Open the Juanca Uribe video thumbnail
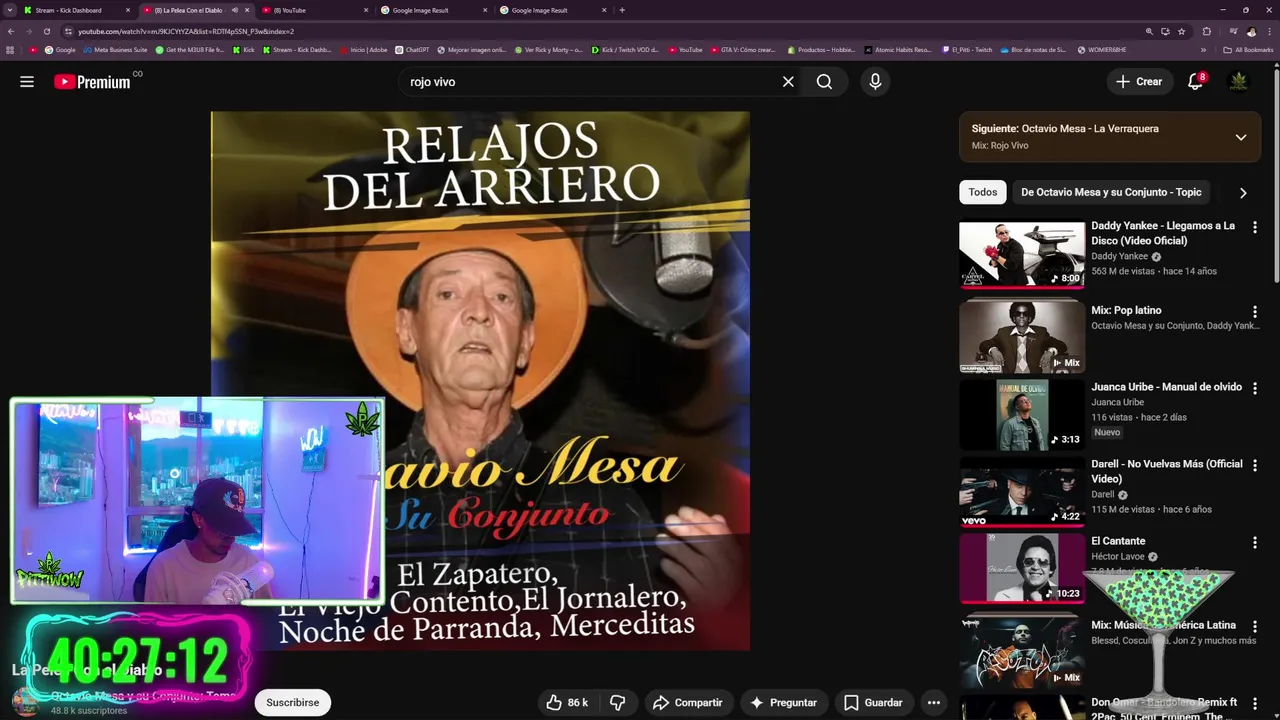This screenshot has width=1280, height=720. pyautogui.click(x=1022, y=414)
